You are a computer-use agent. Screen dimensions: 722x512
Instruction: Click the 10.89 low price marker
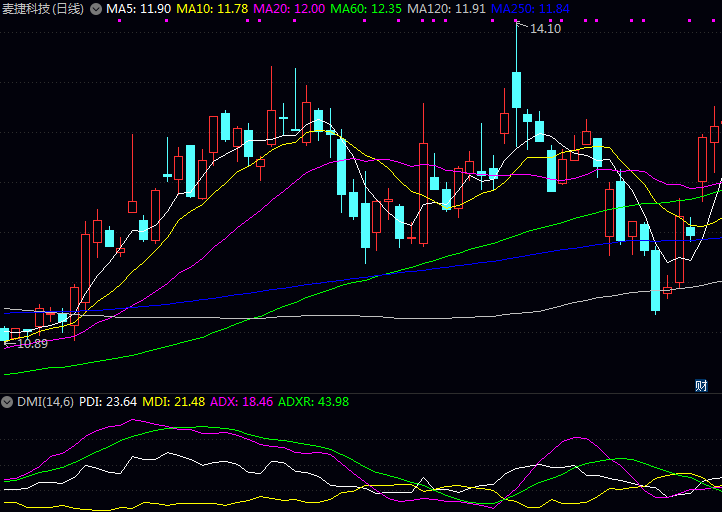coord(28,344)
